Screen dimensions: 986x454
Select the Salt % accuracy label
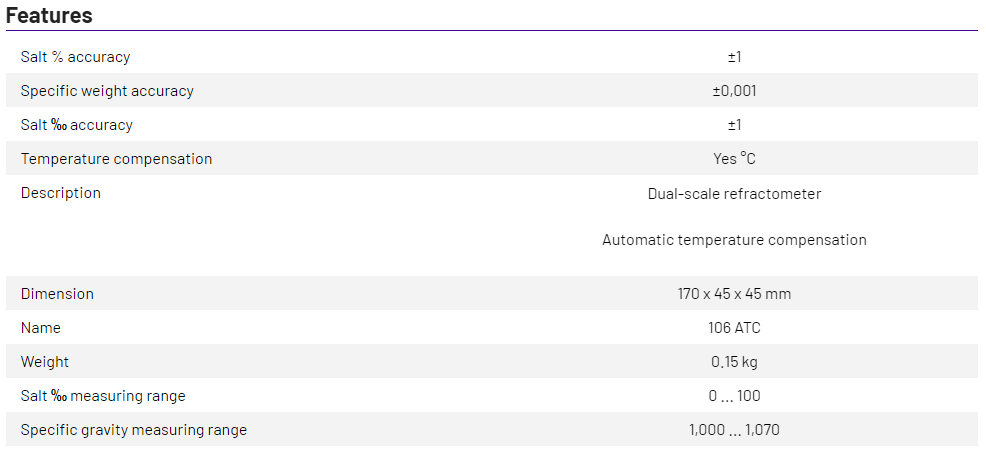[75, 57]
